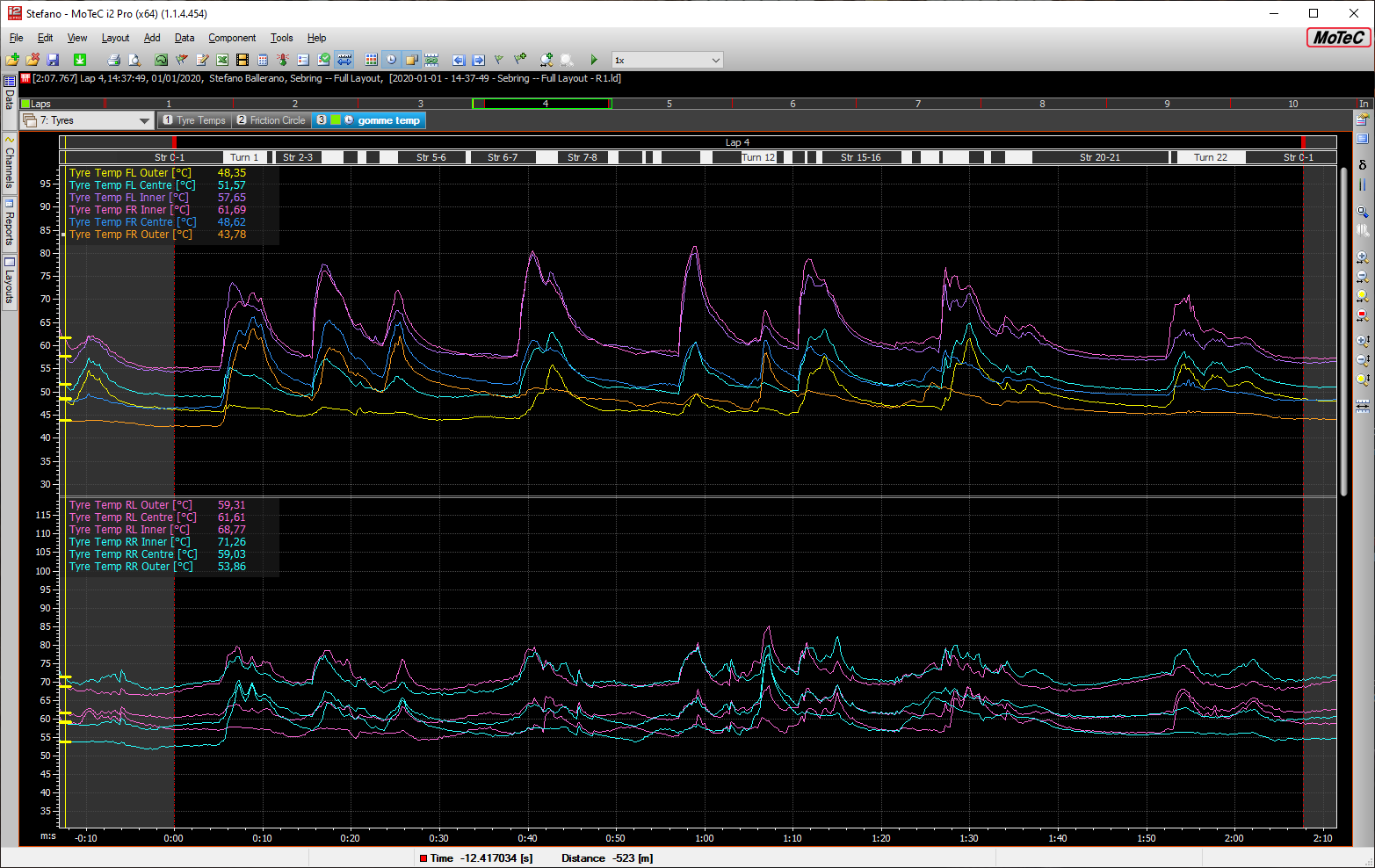Open the 7: Tyres workbook dropdown
Screen dimensions: 1375x868
click(87, 120)
